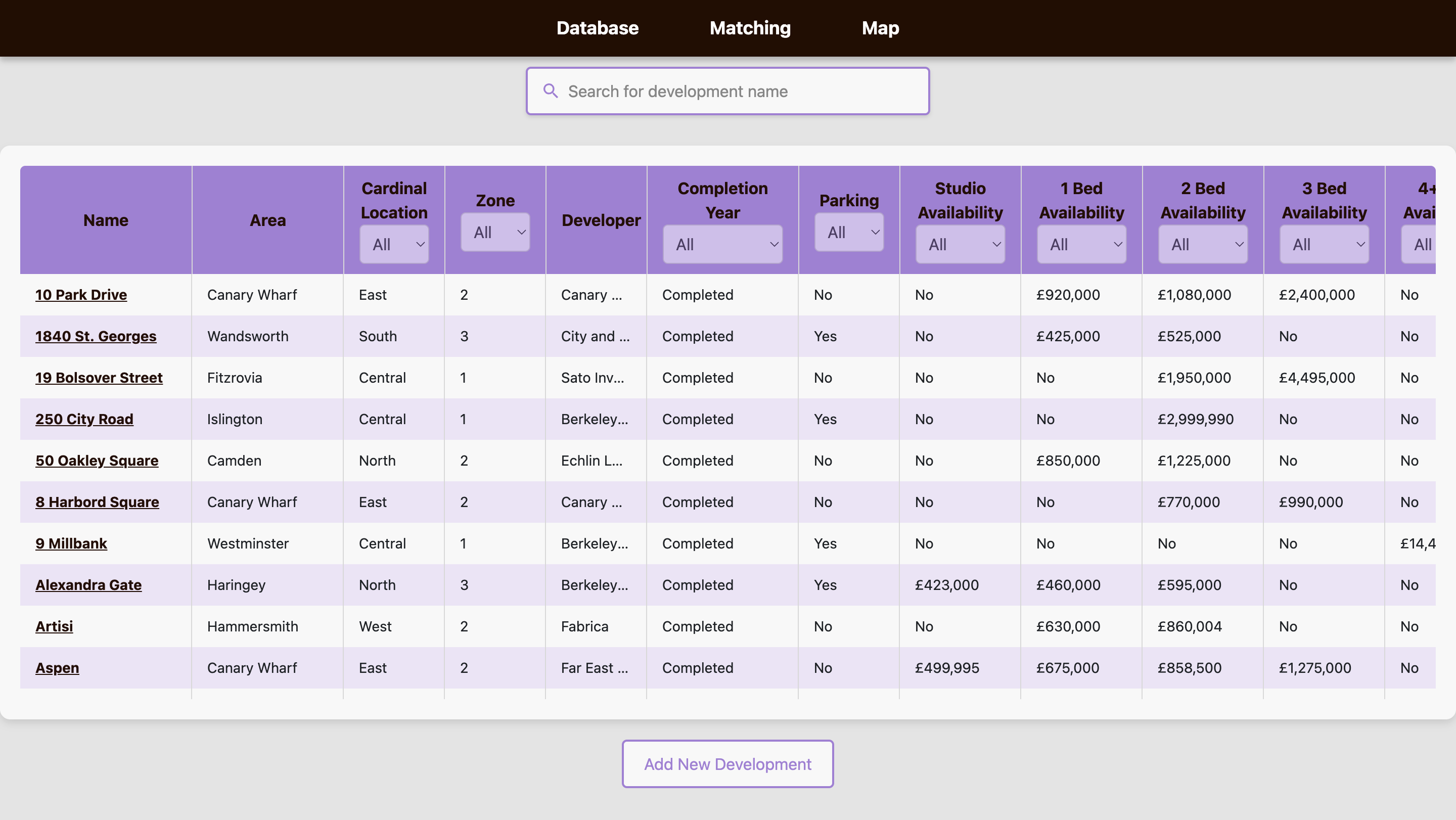Expand the 3 Bed Availability filter
Screen dimensions: 1456x820
[x=1324, y=244]
